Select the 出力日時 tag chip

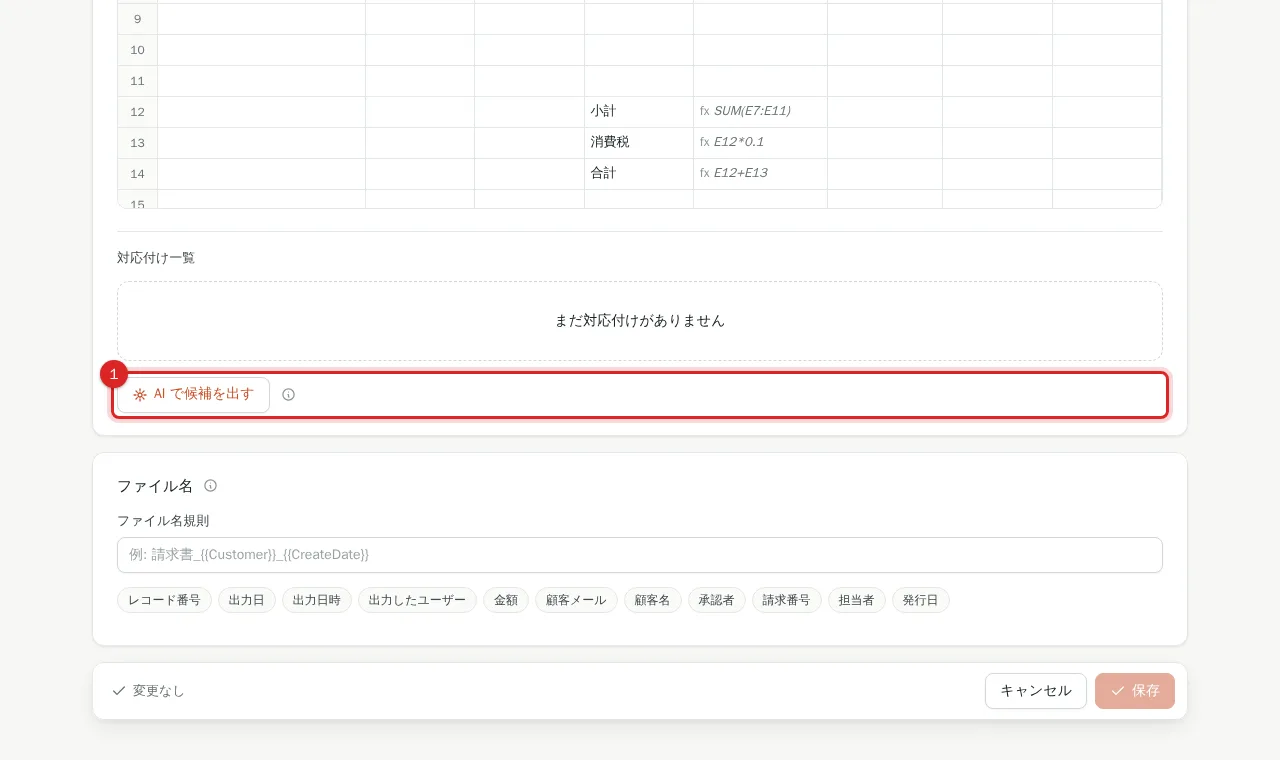[x=317, y=600]
